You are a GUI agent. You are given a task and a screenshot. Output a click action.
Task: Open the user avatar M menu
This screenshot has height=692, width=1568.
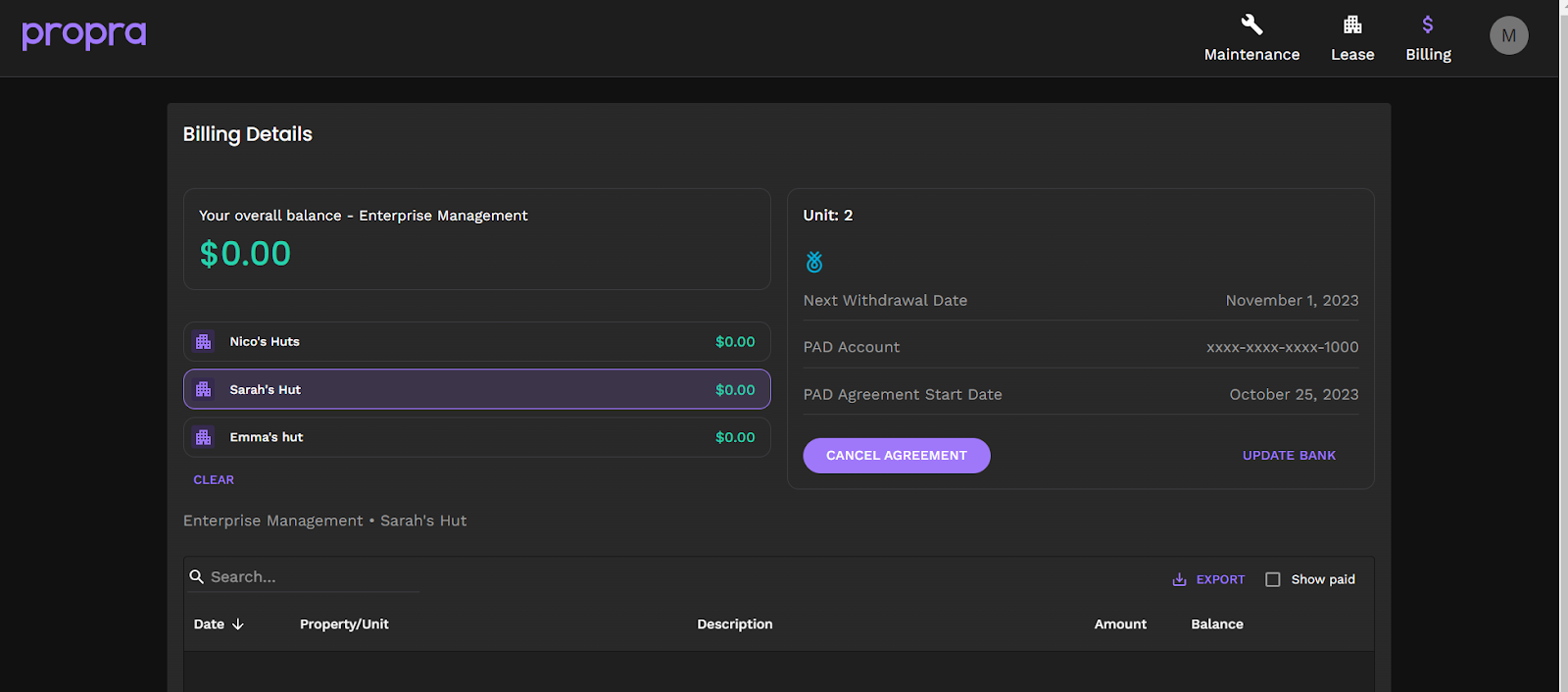(x=1509, y=35)
